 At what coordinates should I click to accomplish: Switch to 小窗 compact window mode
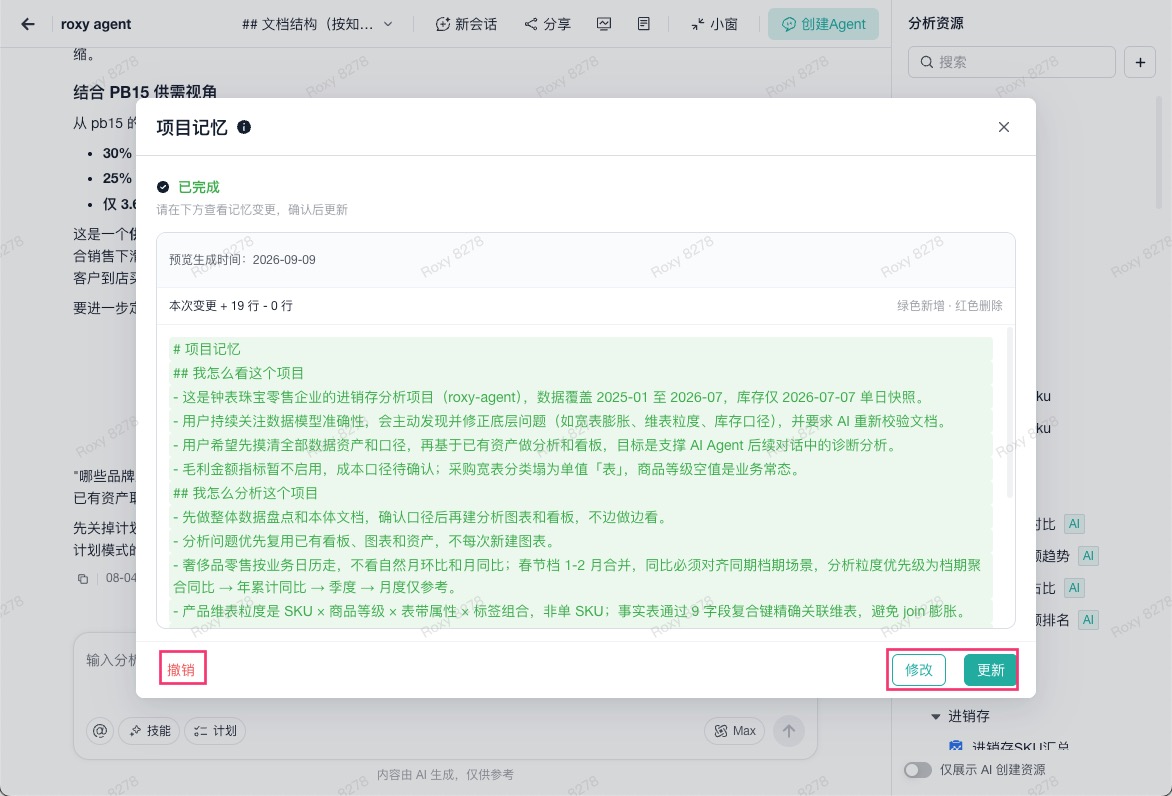(714, 24)
